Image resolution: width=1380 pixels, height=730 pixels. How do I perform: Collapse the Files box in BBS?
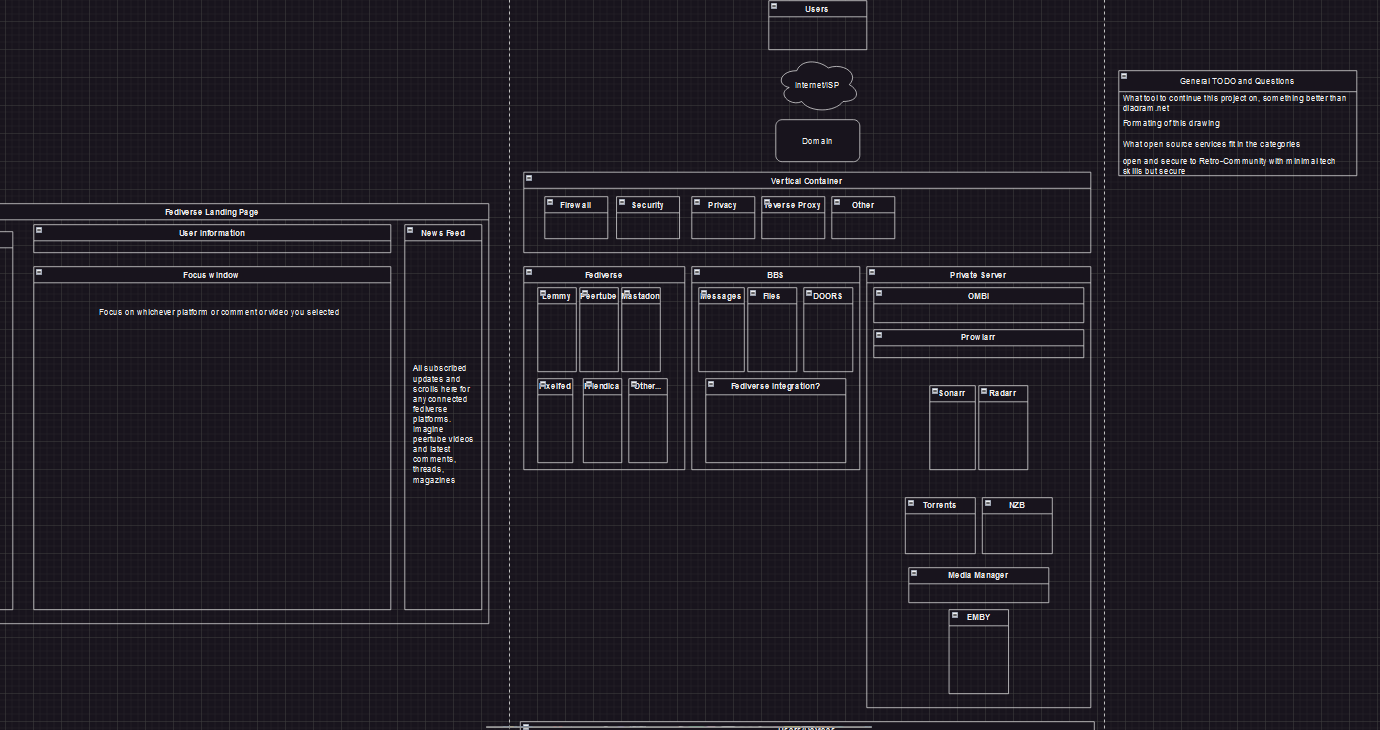pyautogui.click(x=753, y=293)
